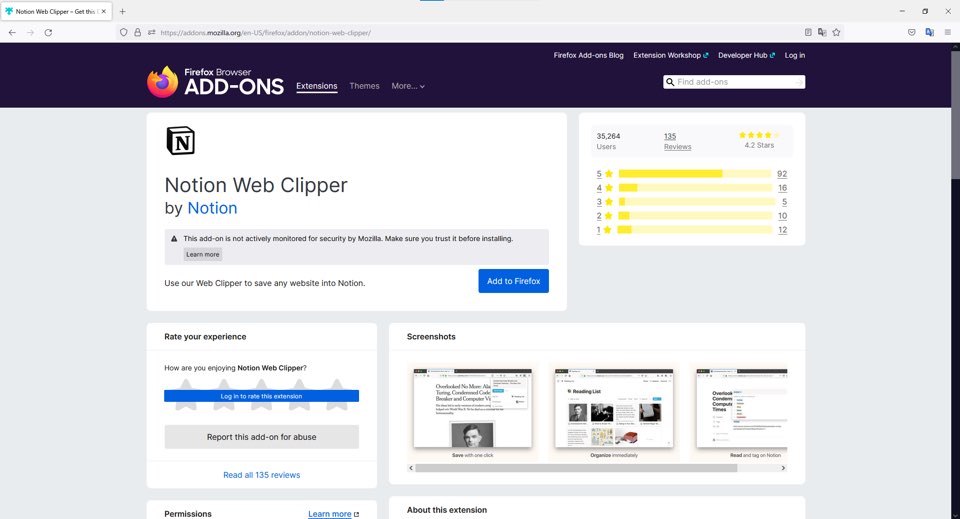Viewport: 960px width, 519px height.
Task: Click the 12 one-star review count
Action: (x=782, y=230)
